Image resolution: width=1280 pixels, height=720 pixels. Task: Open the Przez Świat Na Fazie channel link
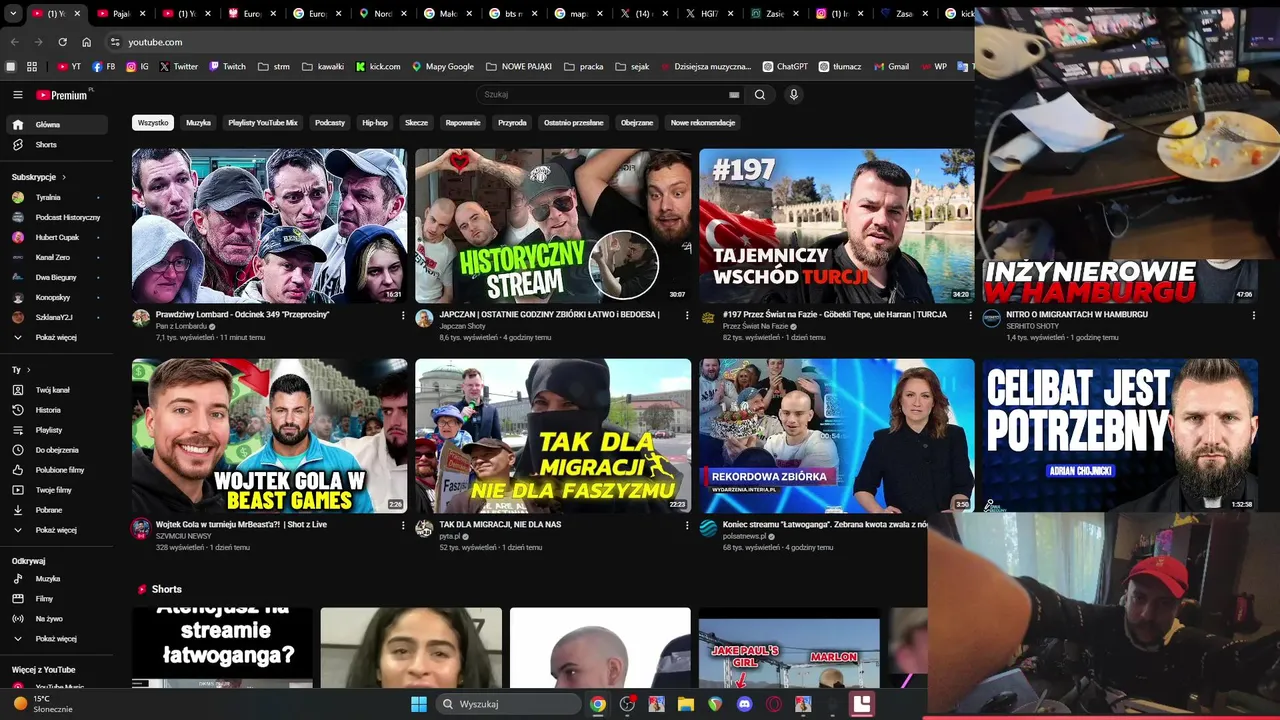[x=755, y=326]
